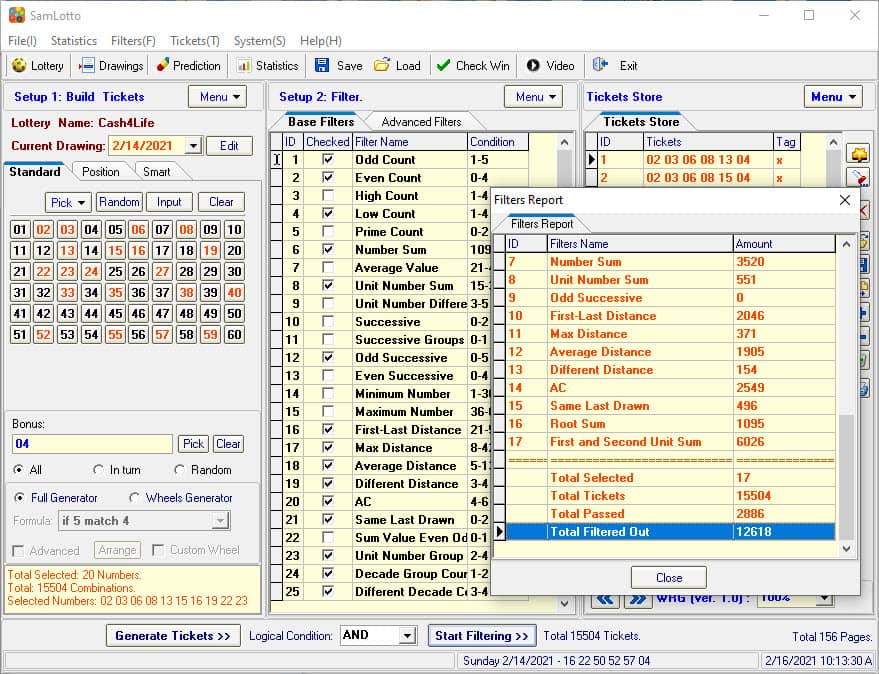Click the Random button above number grid

pos(119,202)
